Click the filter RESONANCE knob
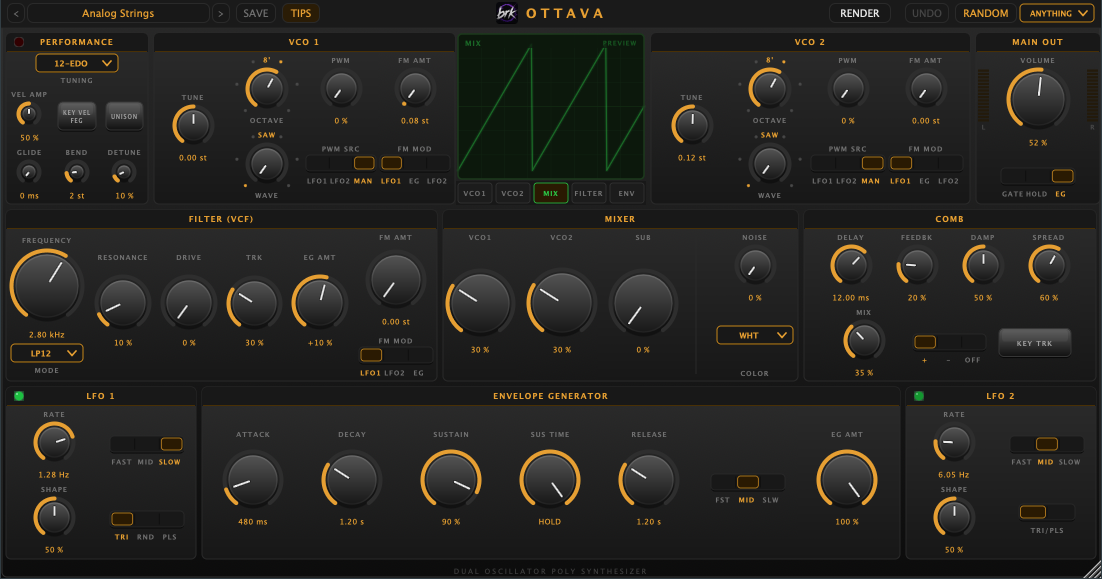 click(122, 304)
